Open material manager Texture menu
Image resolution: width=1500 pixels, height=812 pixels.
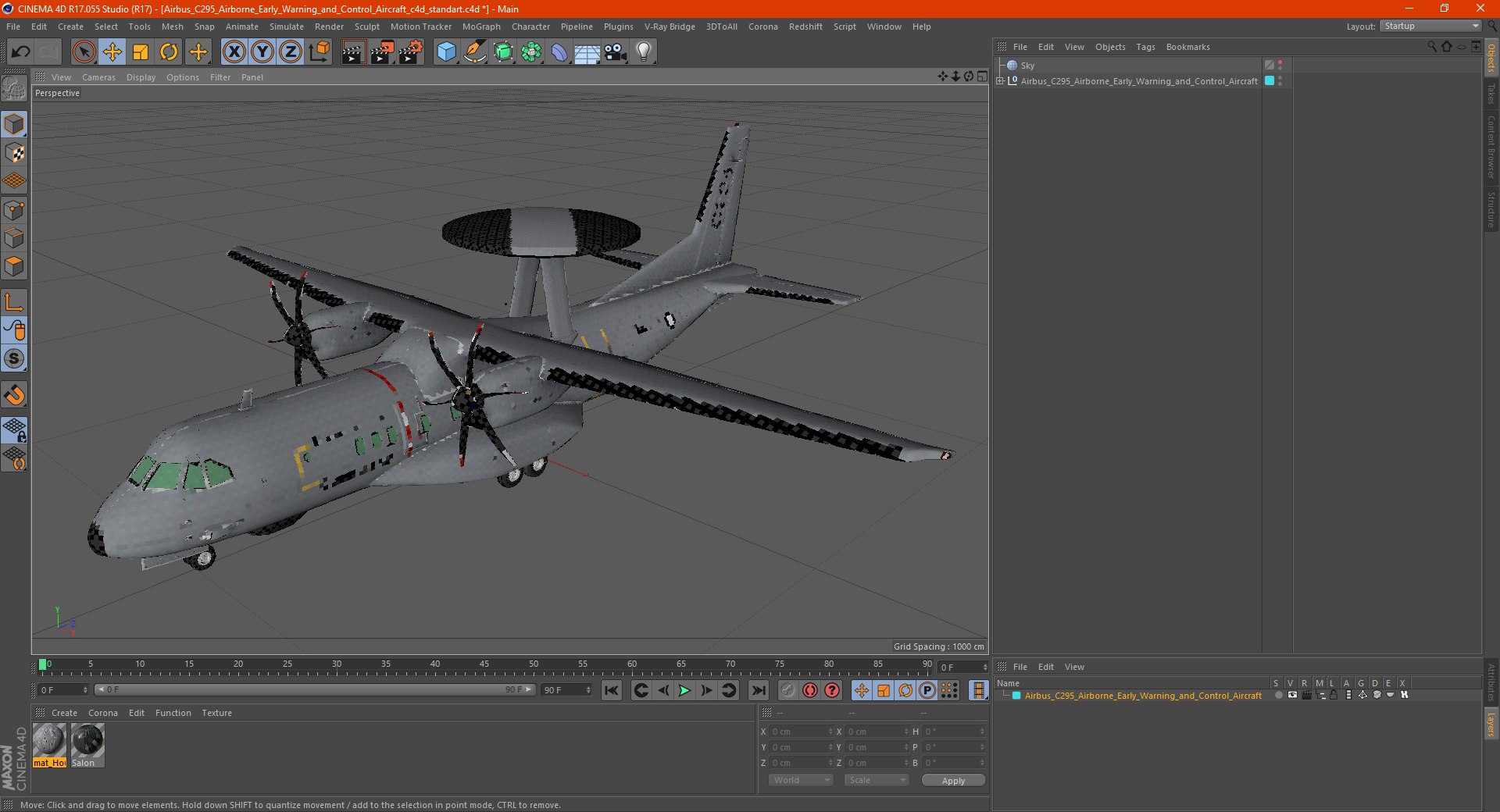[x=216, y=713]
